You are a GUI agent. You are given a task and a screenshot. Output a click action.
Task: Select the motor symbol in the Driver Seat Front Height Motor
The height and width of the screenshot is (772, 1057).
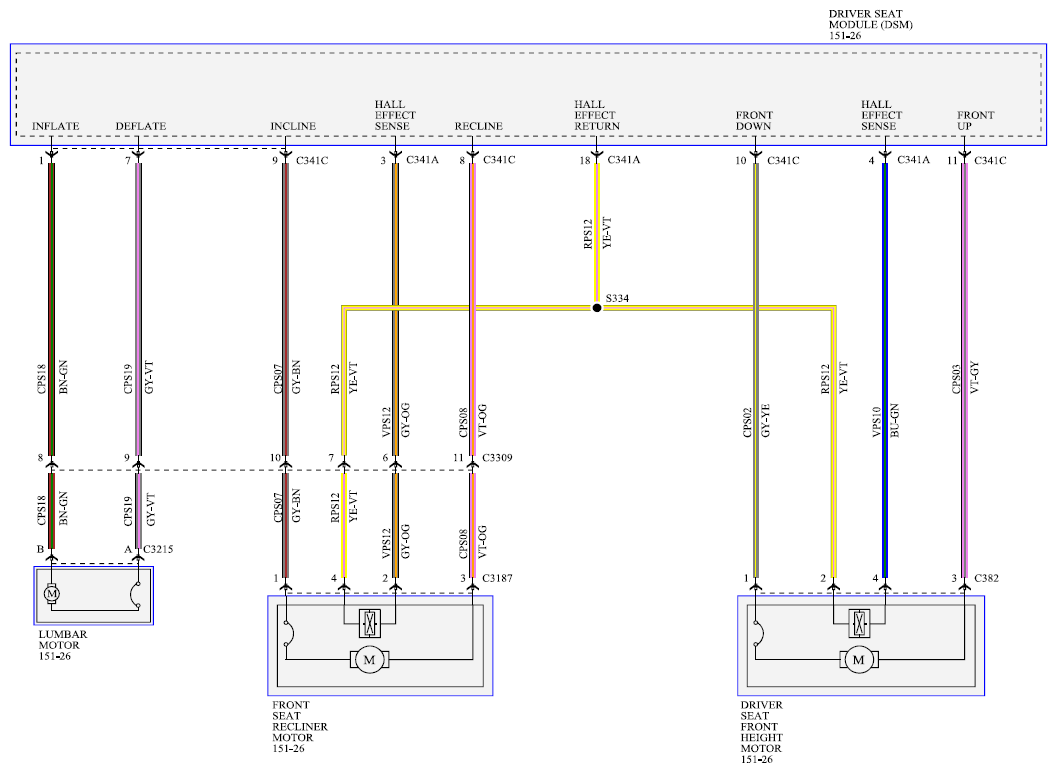click(858, 659)
